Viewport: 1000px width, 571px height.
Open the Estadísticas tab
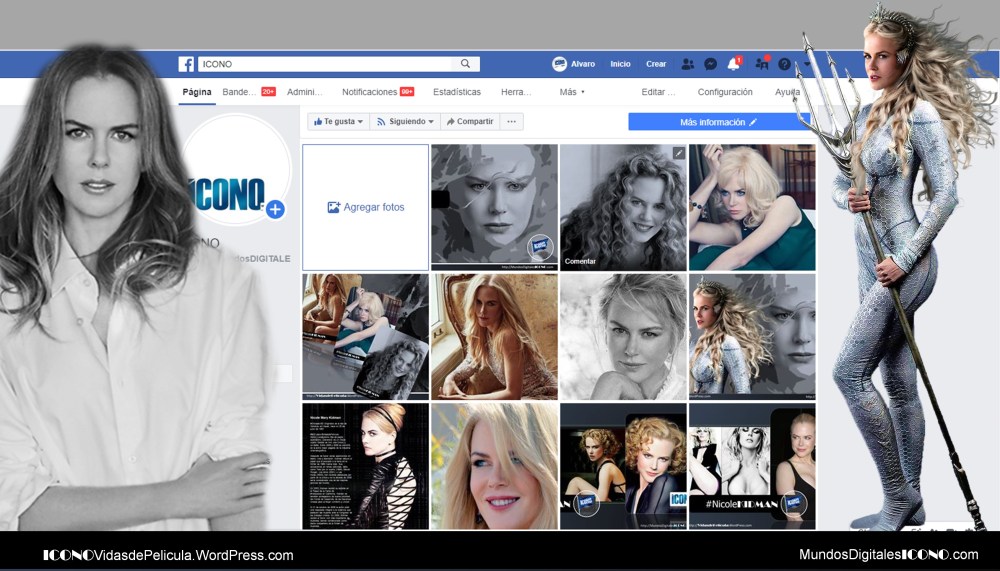(457, 92)
